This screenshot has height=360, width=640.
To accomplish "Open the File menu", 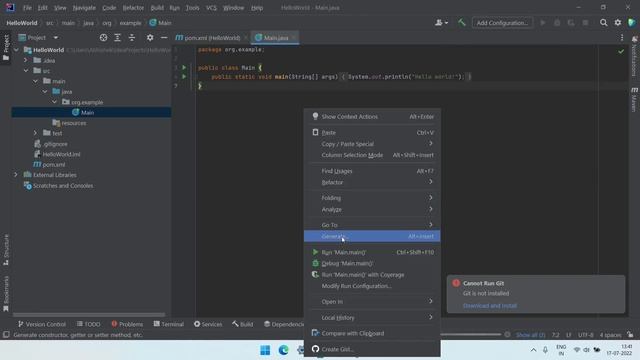I will (27, 8).
